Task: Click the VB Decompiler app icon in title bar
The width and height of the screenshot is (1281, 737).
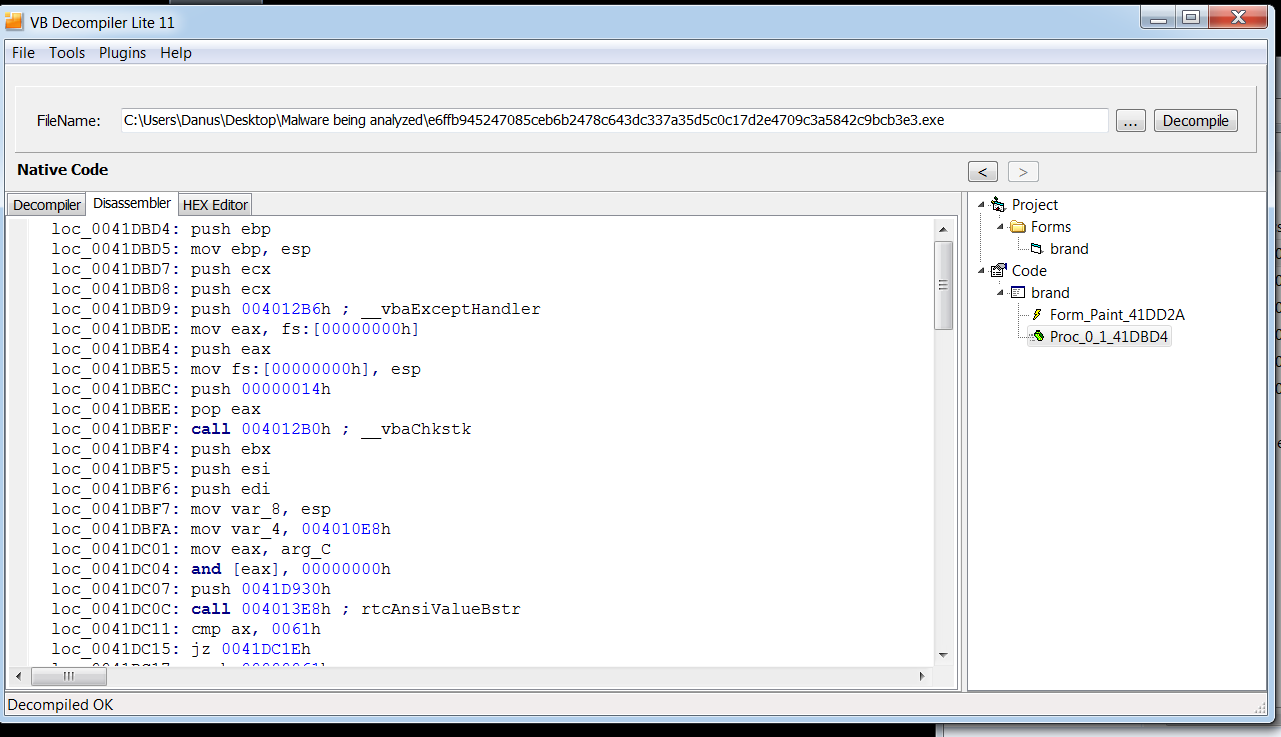Action: click(x=14, y=19)
